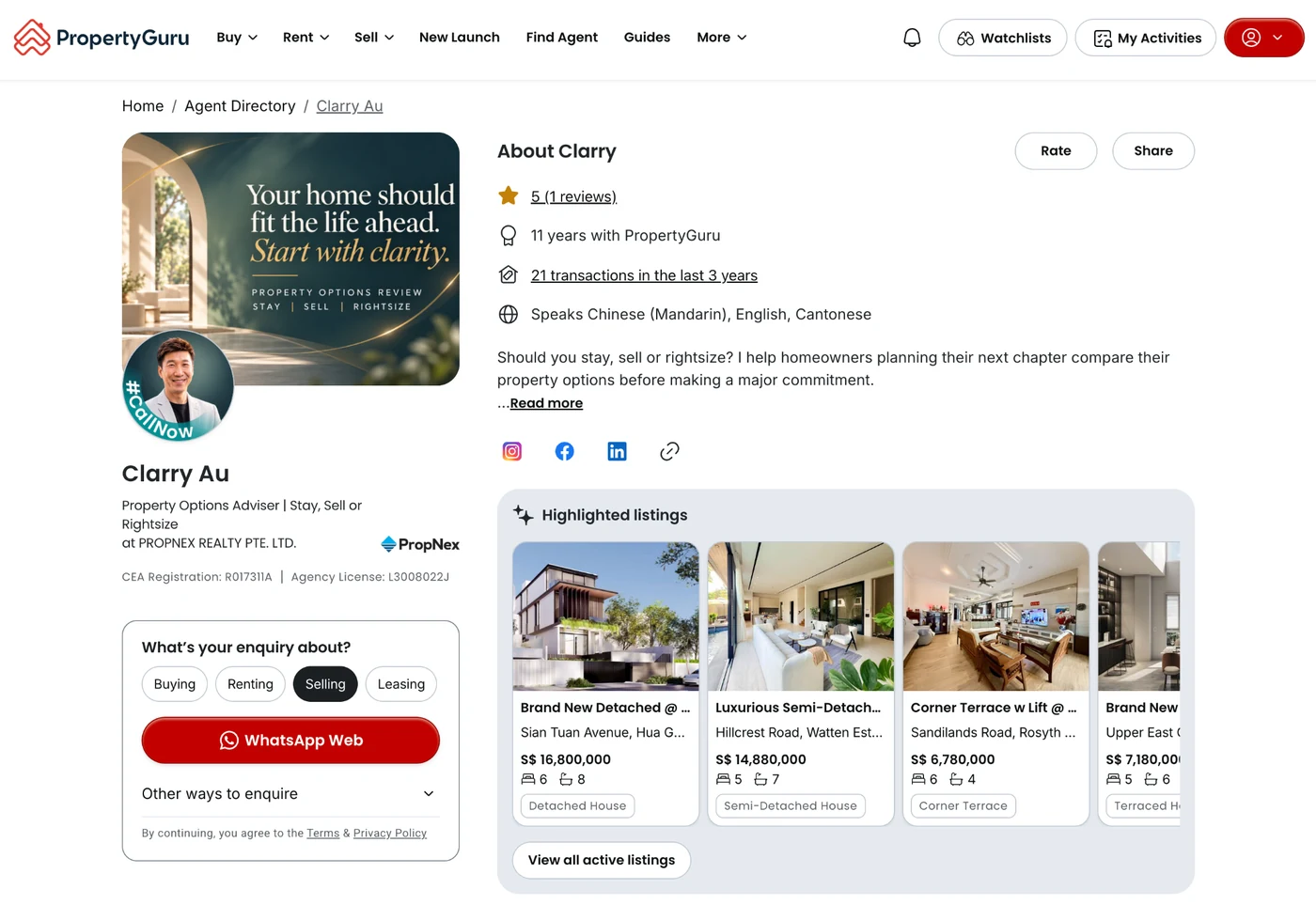Contact agent via WhatsApp Web

click(290, 741)
